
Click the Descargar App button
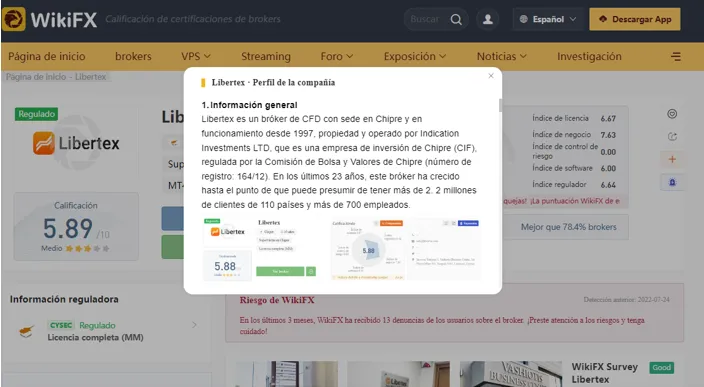(x=635, y=19)
